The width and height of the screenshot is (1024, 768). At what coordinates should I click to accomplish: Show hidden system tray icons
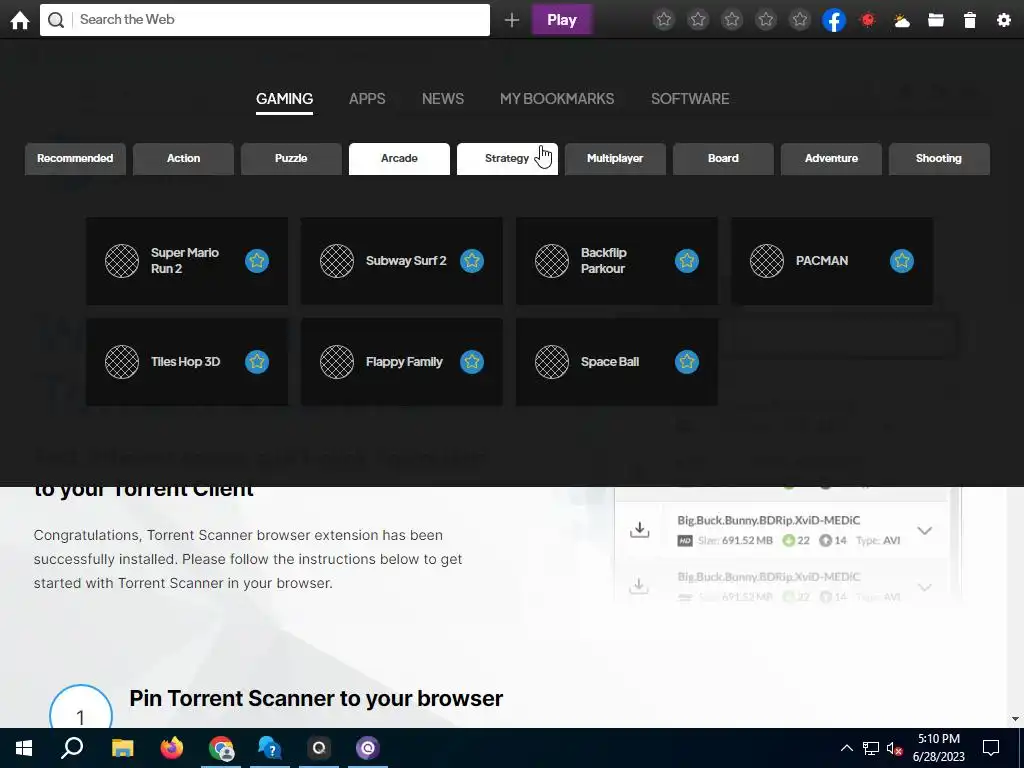[846, 748]
